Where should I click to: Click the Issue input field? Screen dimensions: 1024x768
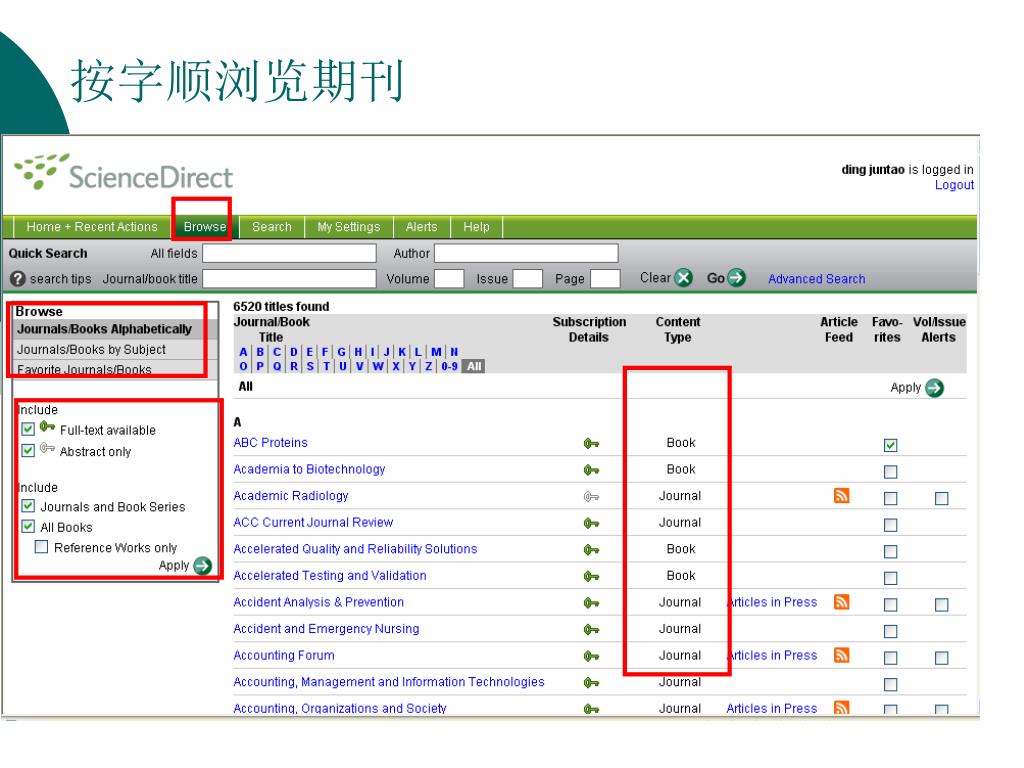pos(528,279)
